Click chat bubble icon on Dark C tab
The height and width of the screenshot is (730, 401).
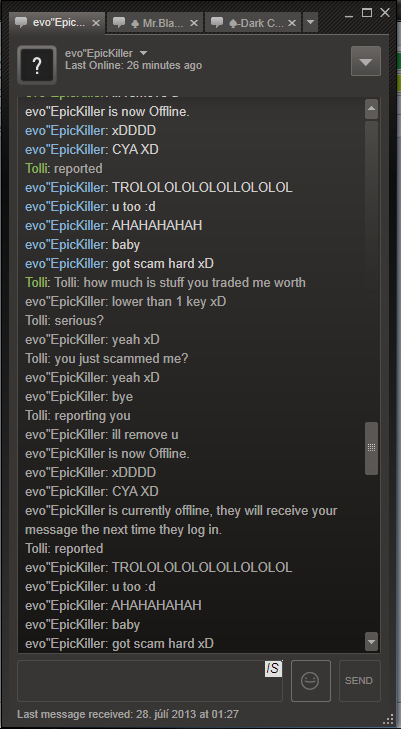pyautogui.click(x=217, y=22)
